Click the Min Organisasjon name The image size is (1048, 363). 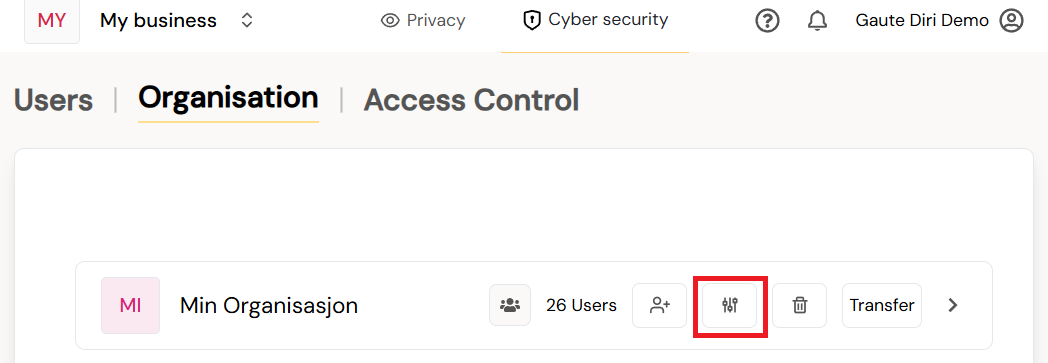click(269, 306)
